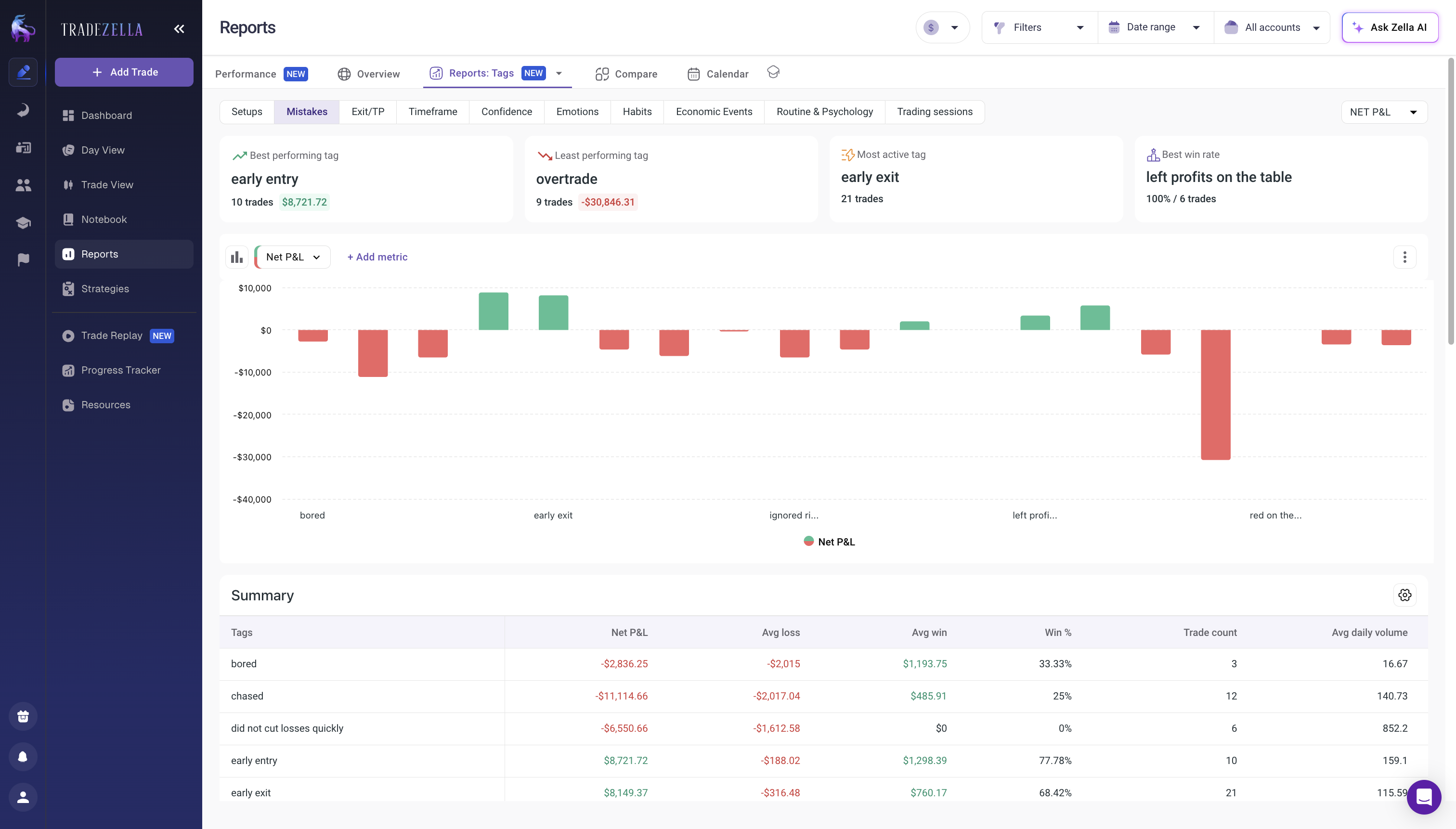Open the Compare report view

(625, 74)
